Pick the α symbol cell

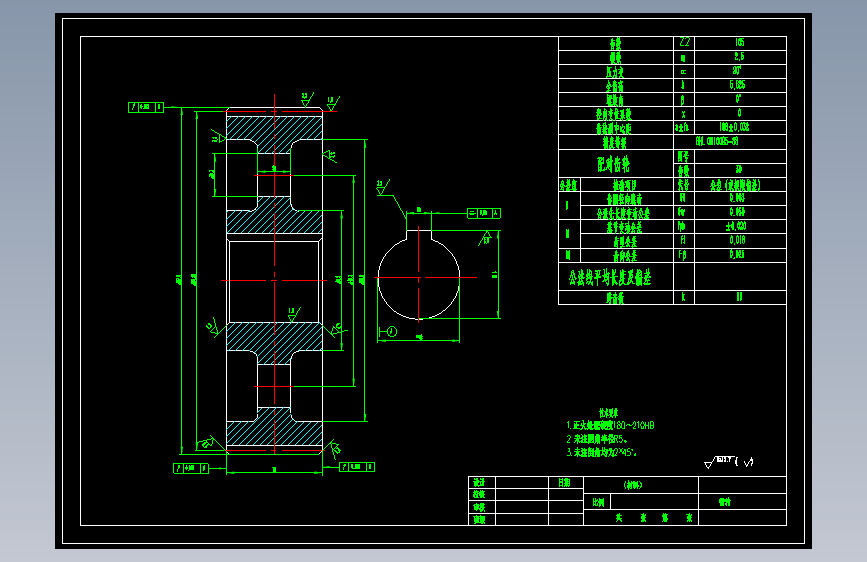coord(684,71)
